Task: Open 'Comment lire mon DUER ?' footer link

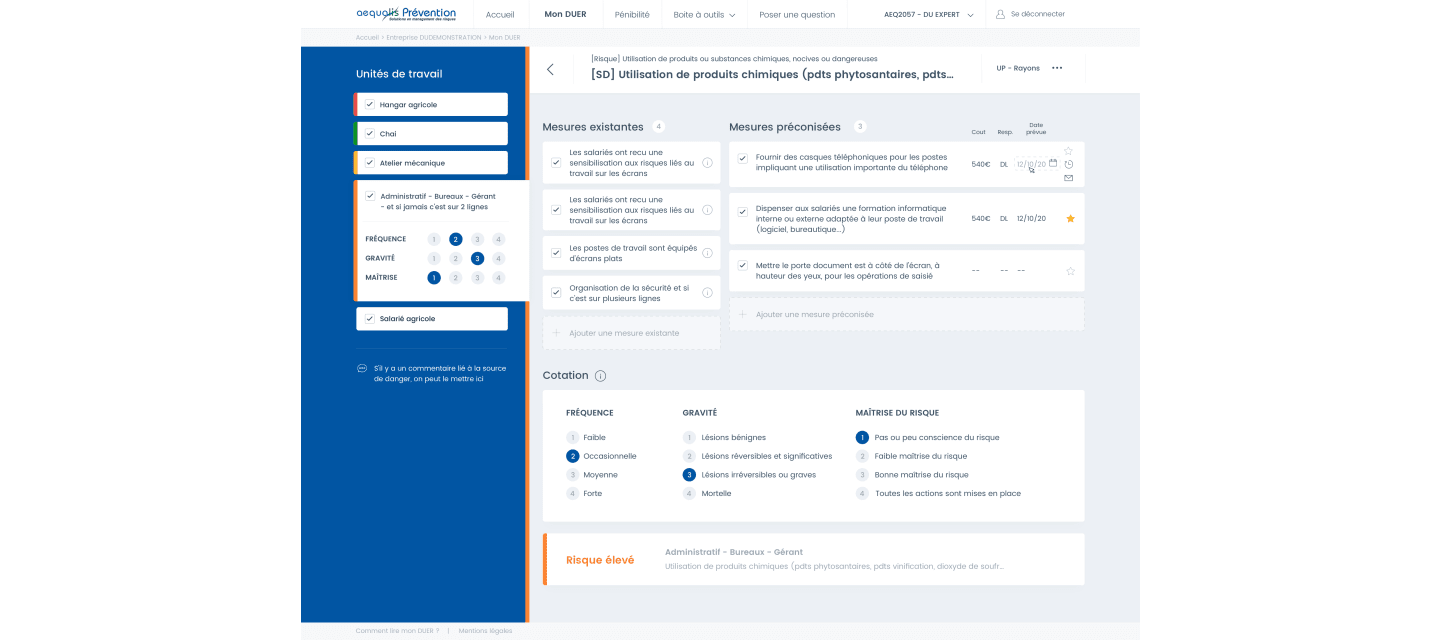Action: [397, 631]
